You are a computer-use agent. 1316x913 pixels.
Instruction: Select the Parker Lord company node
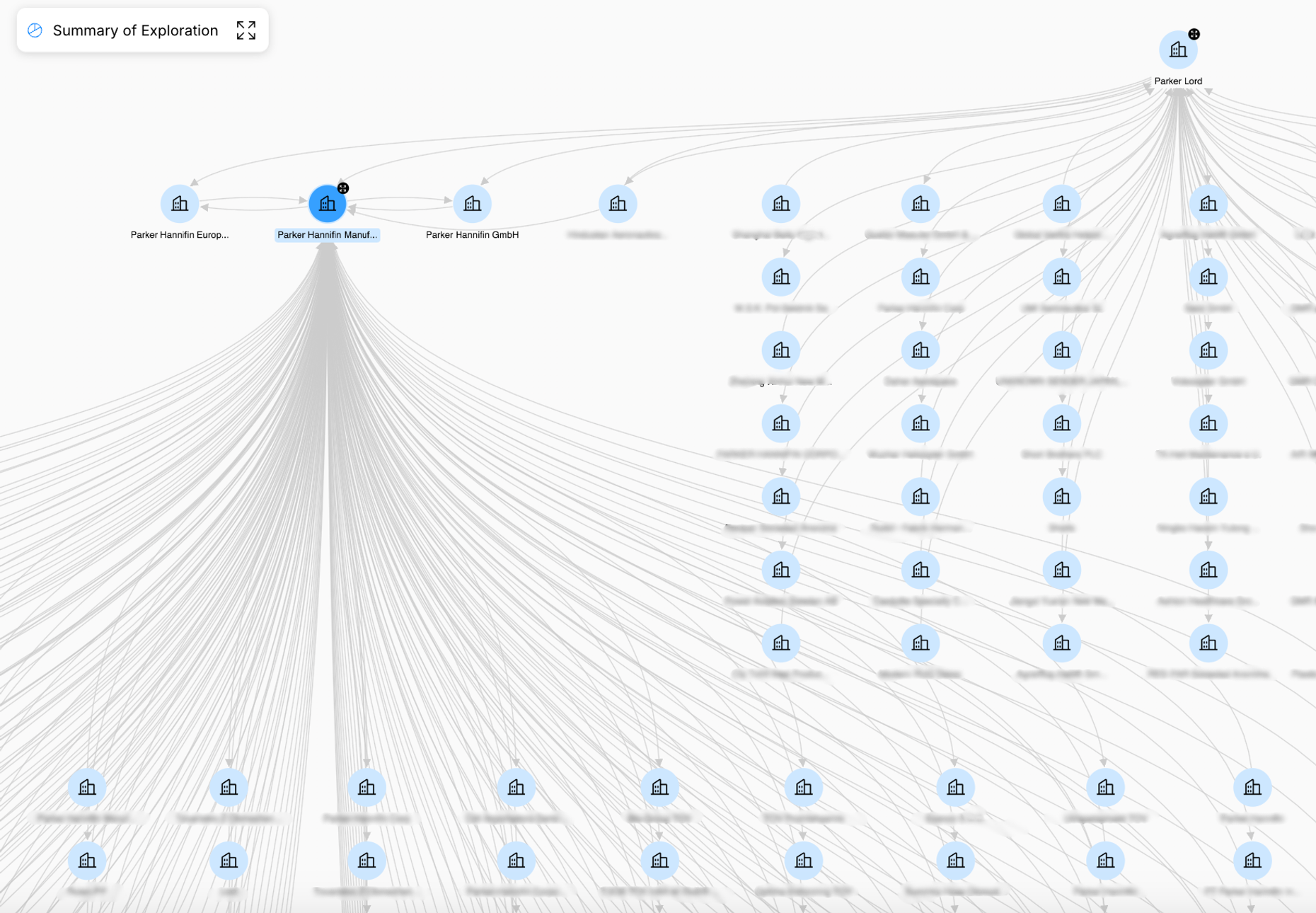click(1178, 50)
